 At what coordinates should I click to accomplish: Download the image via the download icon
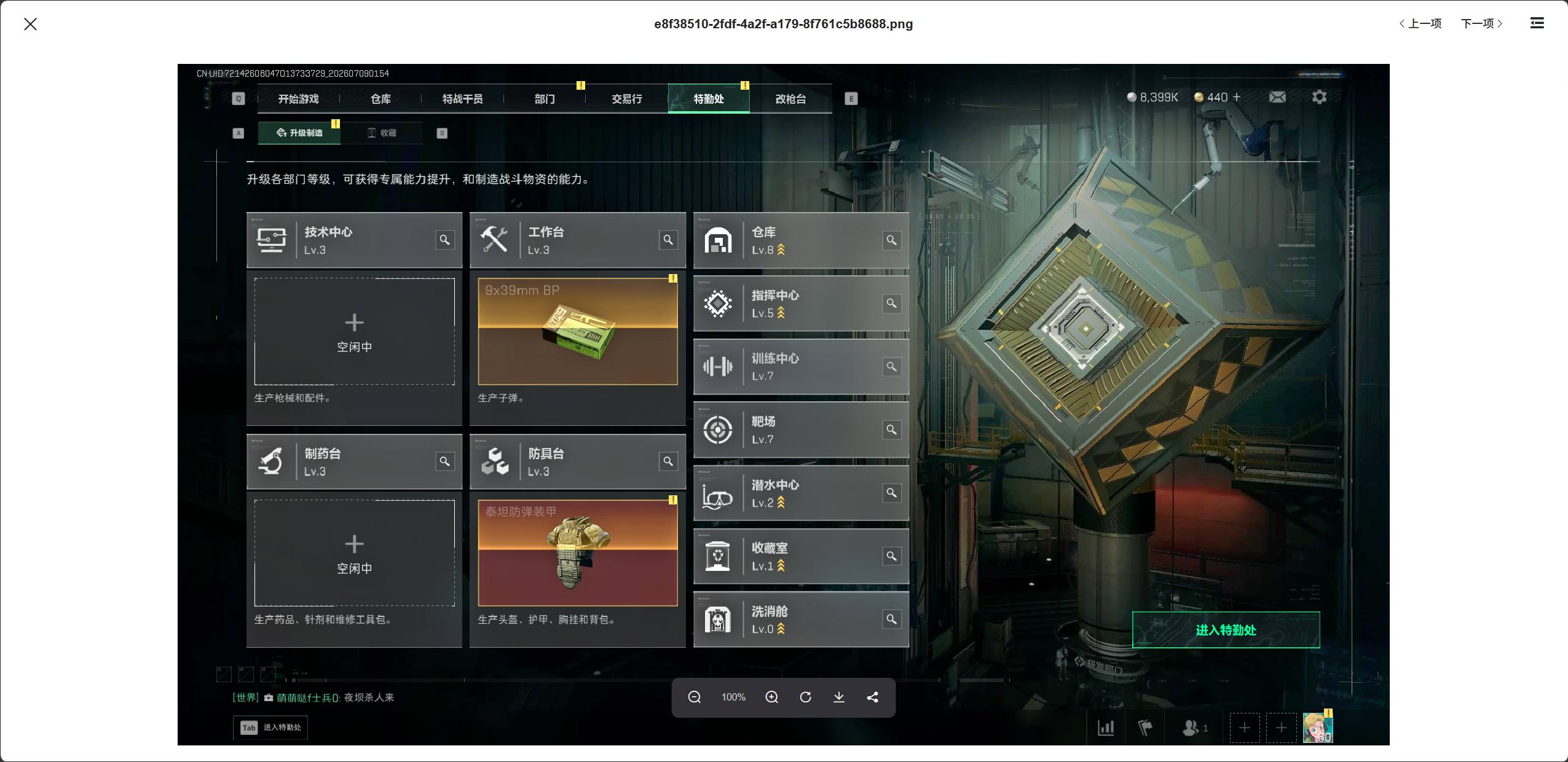(x=838, y=697)
